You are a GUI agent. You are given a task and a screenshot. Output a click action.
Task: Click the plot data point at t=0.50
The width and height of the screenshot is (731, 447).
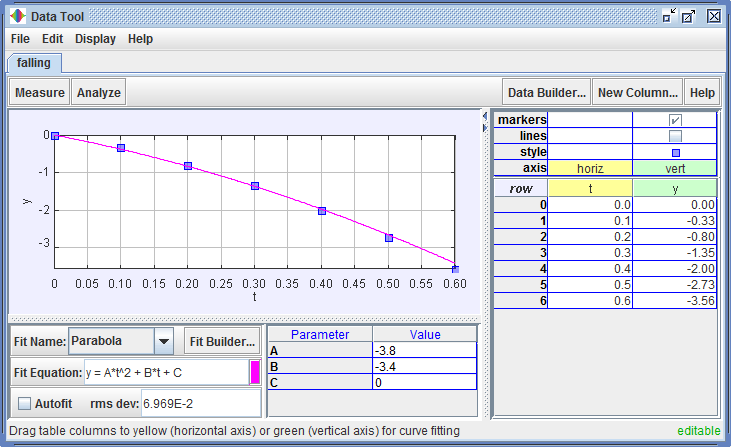tap(389, 238)
